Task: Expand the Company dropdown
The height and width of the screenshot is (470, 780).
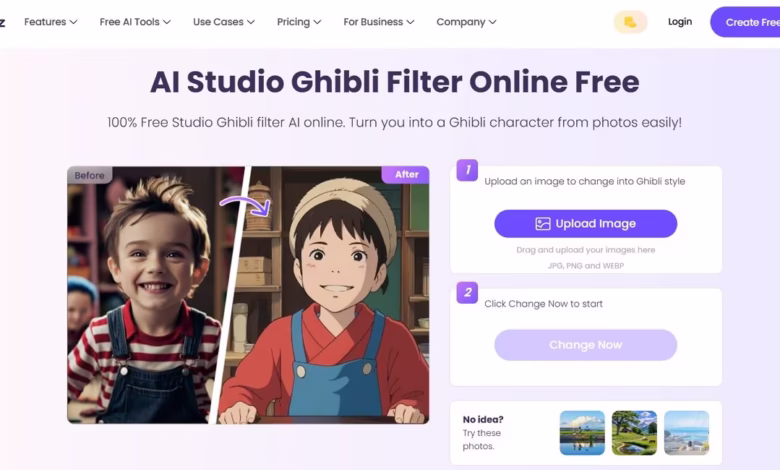Action: pyautogui.click(x=466, y=22)
